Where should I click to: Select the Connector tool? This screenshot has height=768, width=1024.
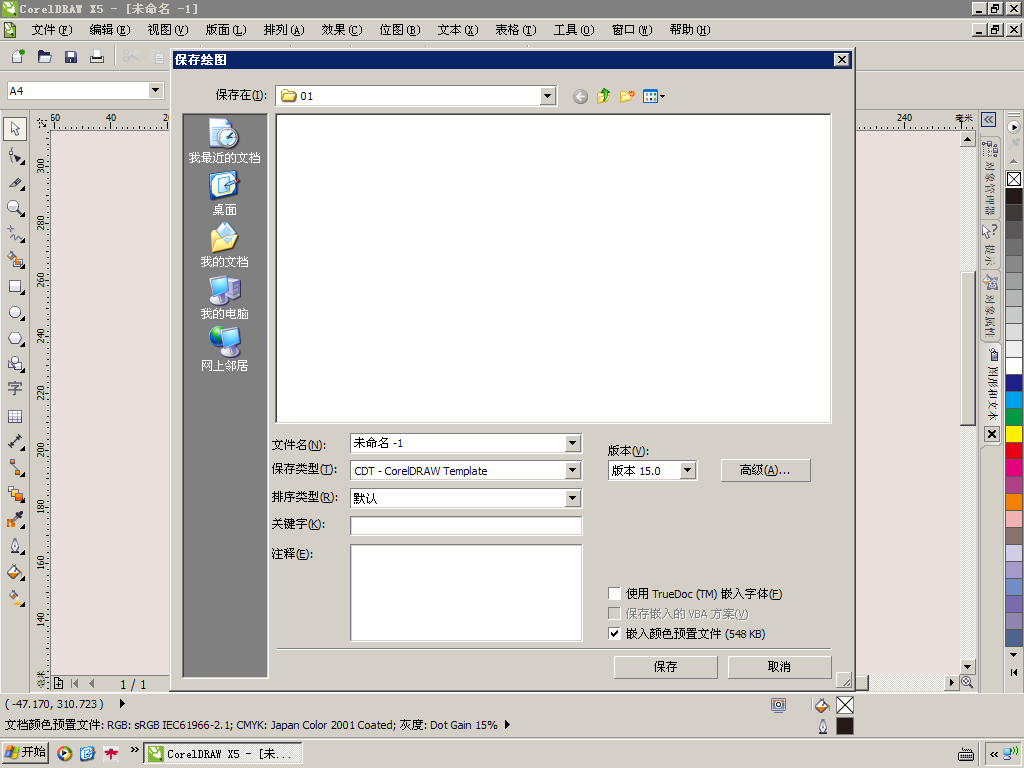(x=15, y=468)
